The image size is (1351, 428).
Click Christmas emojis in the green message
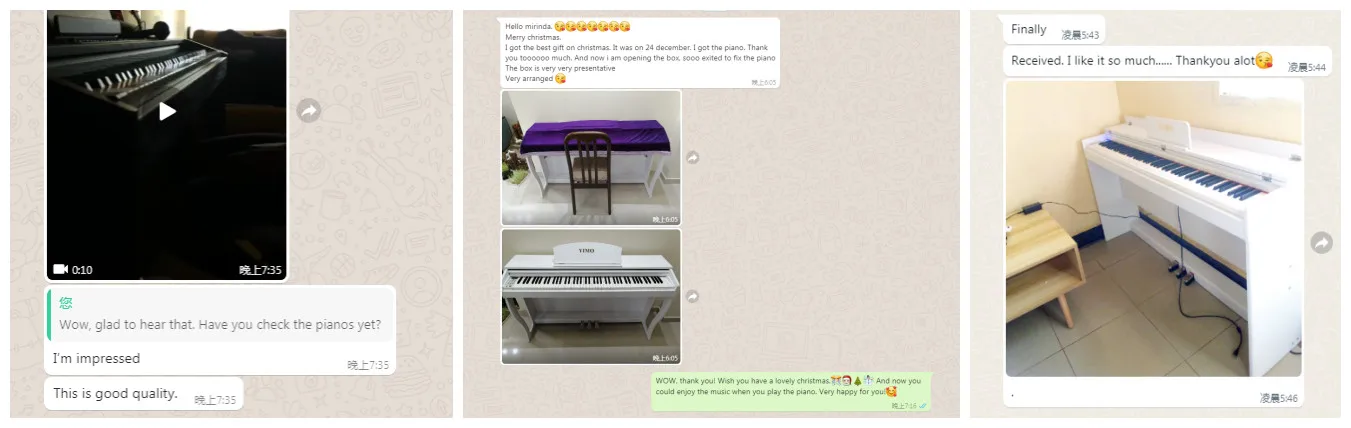[853, 380]
